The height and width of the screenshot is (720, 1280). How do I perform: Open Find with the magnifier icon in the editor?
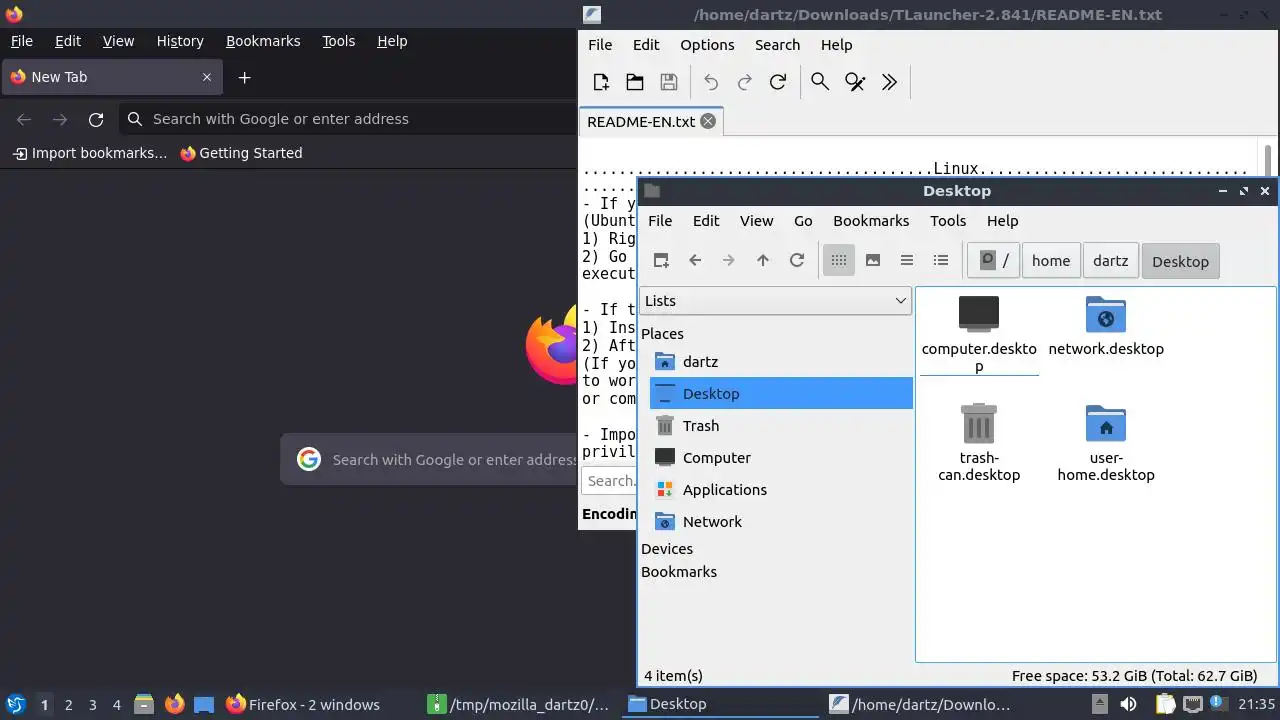(820, 82)
